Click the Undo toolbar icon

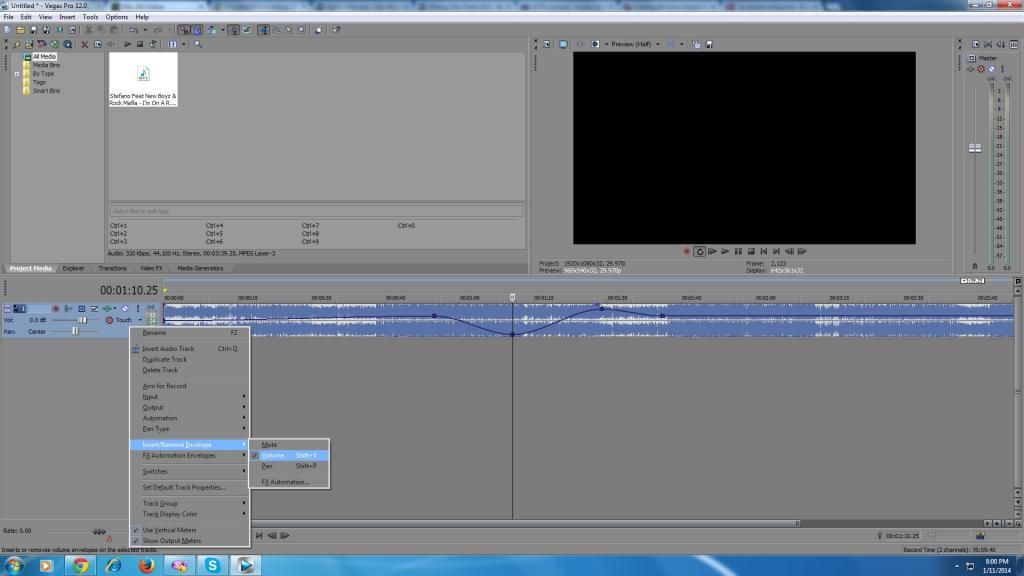(x=133, y=30)
